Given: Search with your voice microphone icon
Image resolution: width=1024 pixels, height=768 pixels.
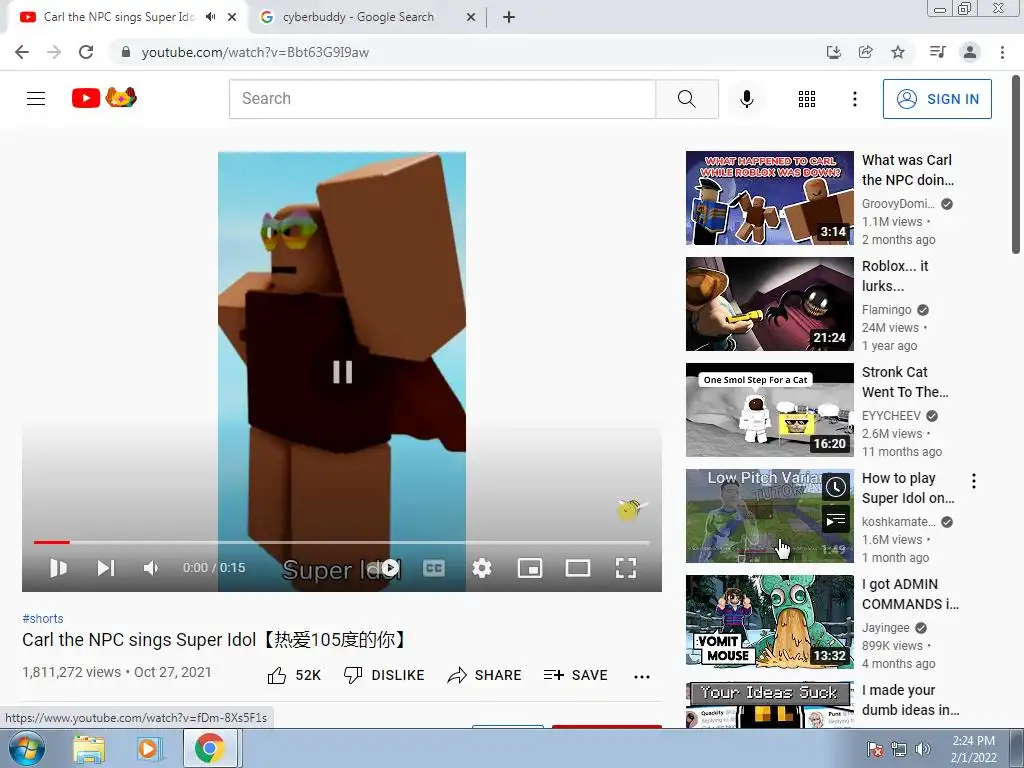Looking at the screenshot, I should (x=747, y=99).
